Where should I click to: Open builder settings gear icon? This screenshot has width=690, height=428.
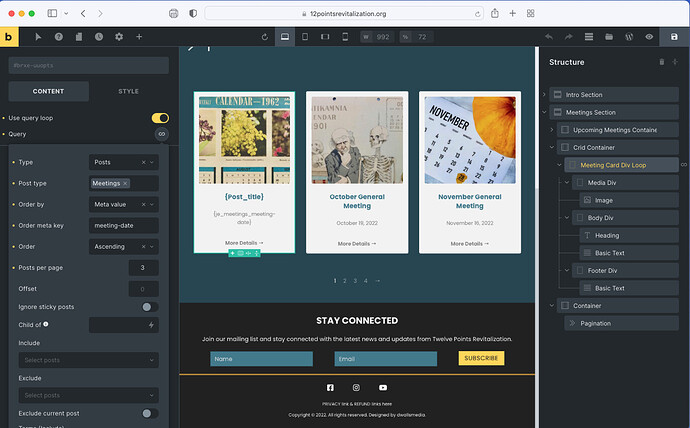pyautogui.click(x=119, y=37)
